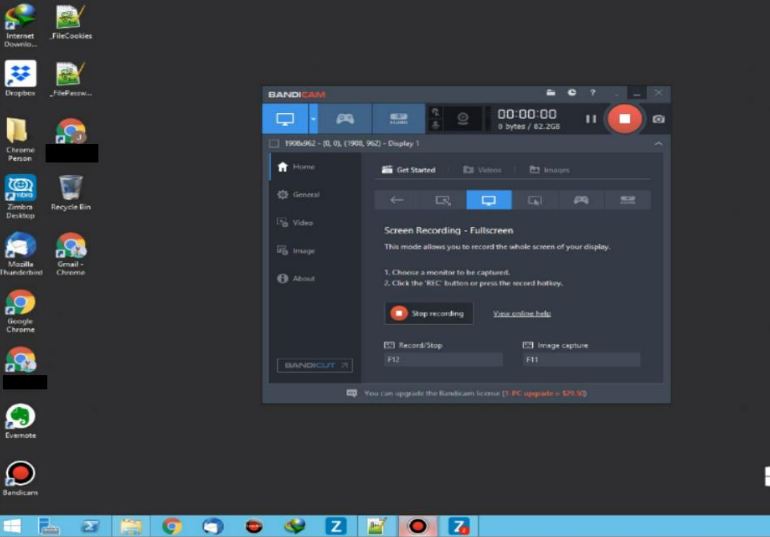Open Google Chrome desktop shortcut
The height and width of the screenshot is (537, 770).
click(20, 311)
